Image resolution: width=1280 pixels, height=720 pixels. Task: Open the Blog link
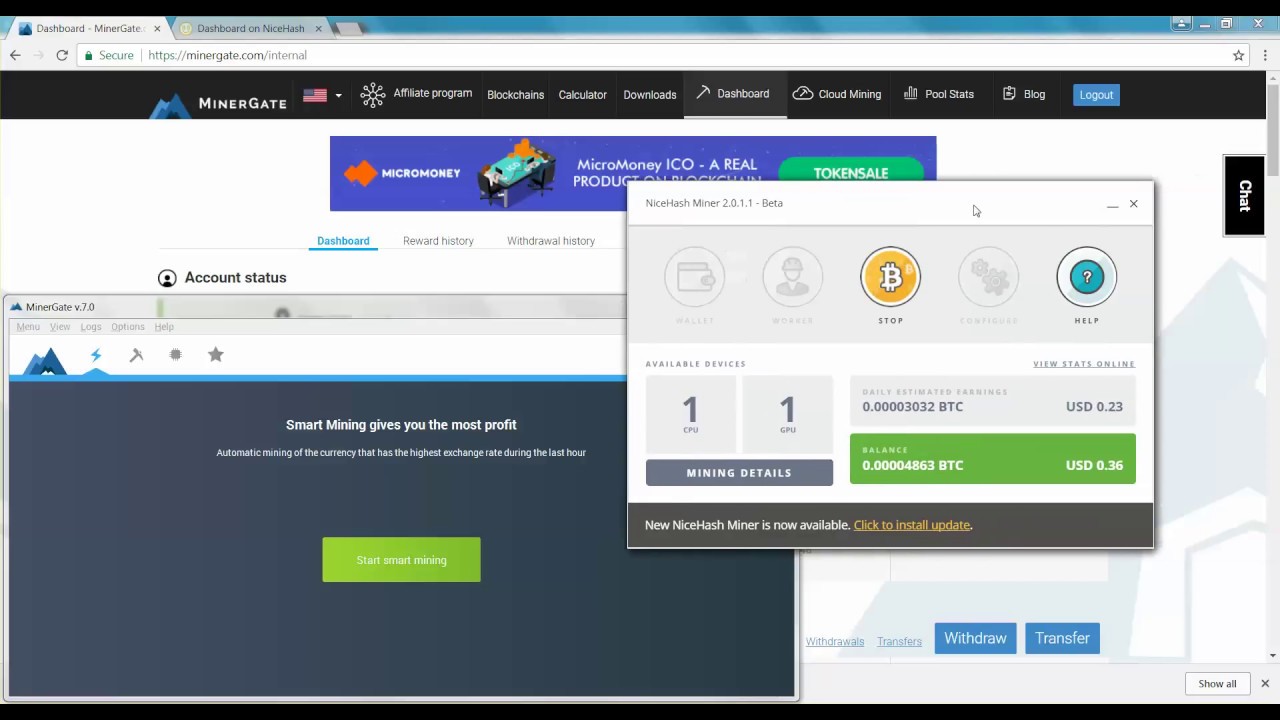point(1023,94)
